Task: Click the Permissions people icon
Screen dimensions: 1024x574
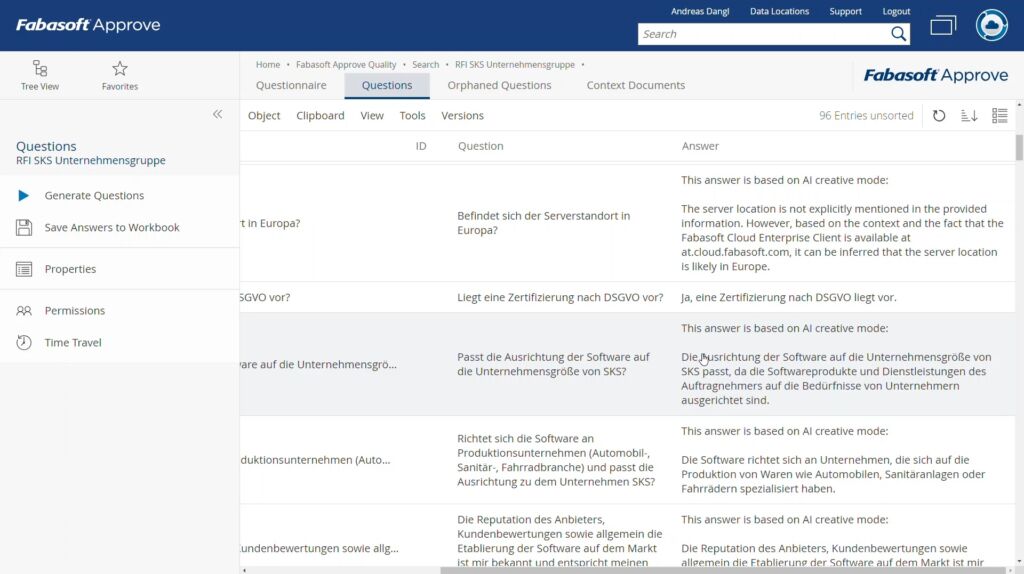Action: tap(24, 311)
